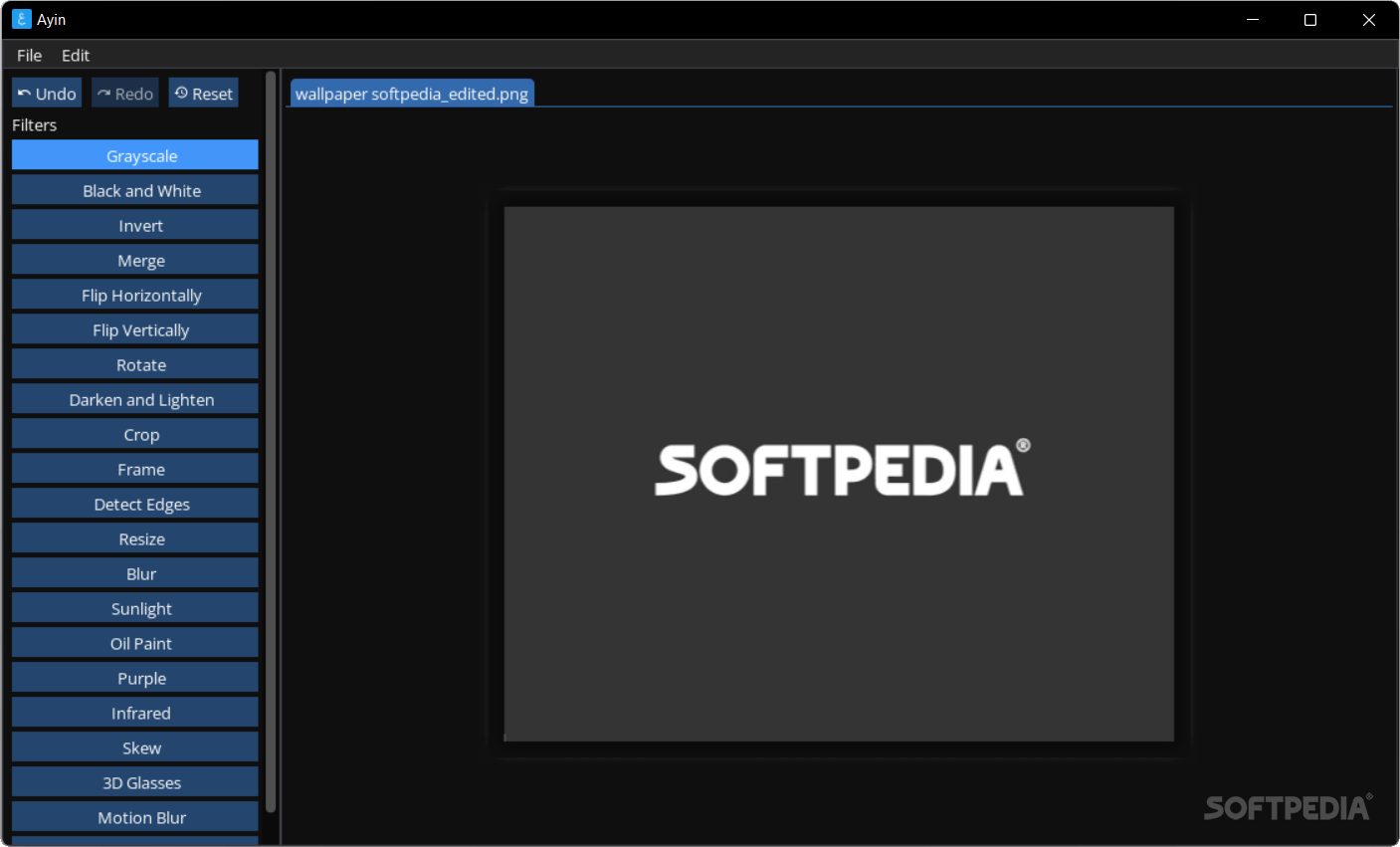
Task: Apply the Sunlight filter
Action: pyautogui.click(x=135, y=608)
